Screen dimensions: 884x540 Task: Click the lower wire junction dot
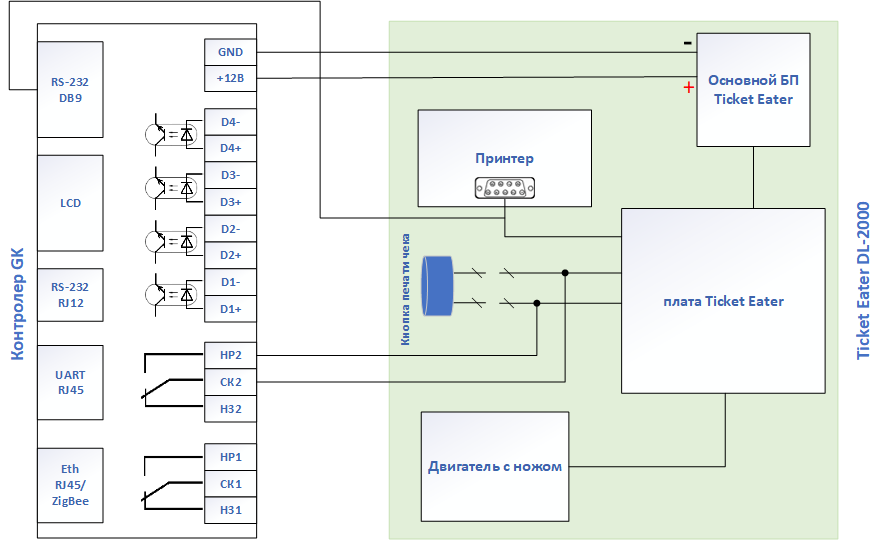click(537, 303)
